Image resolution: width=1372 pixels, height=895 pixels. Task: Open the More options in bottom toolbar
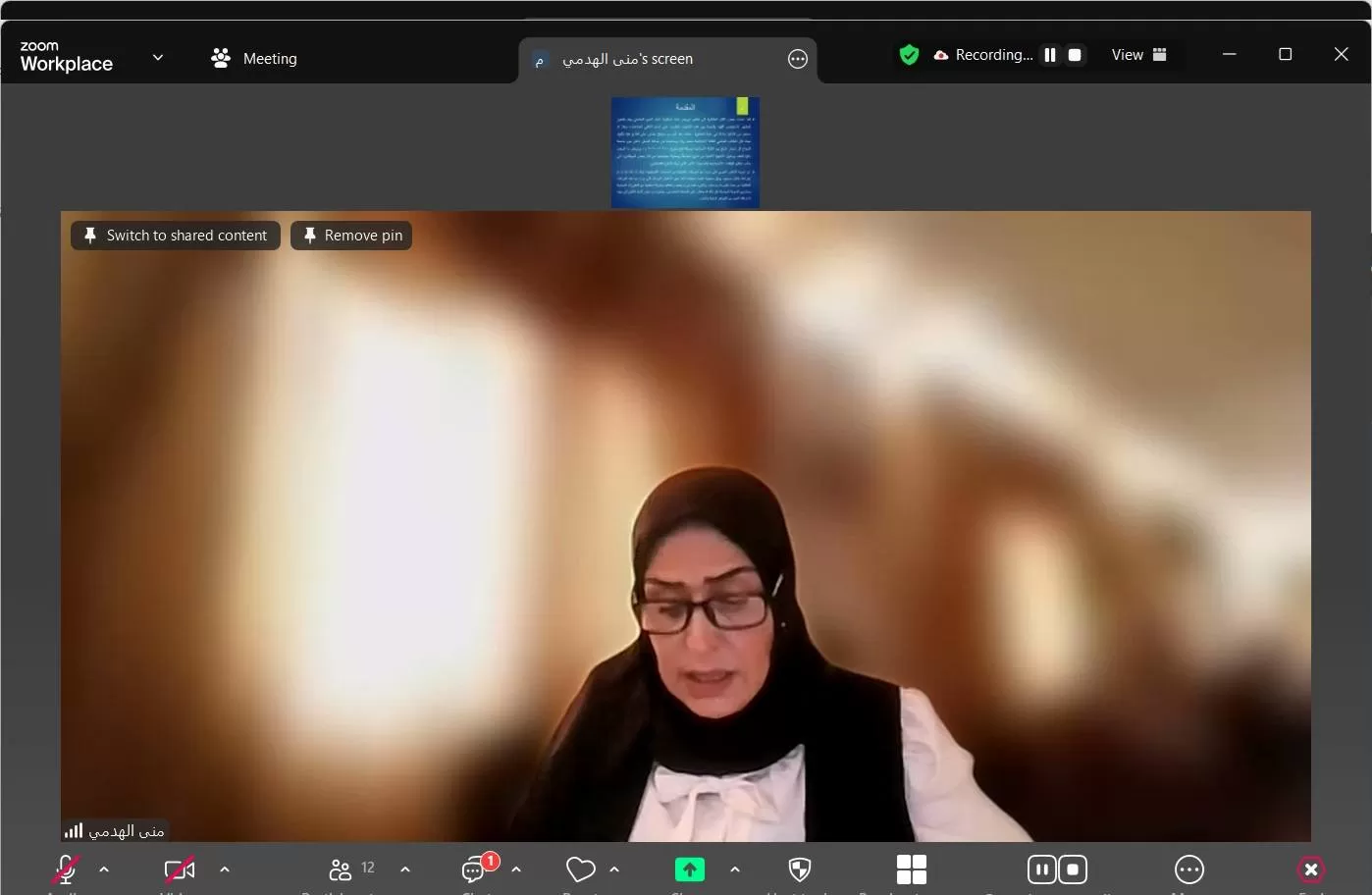coord(1188,869)
